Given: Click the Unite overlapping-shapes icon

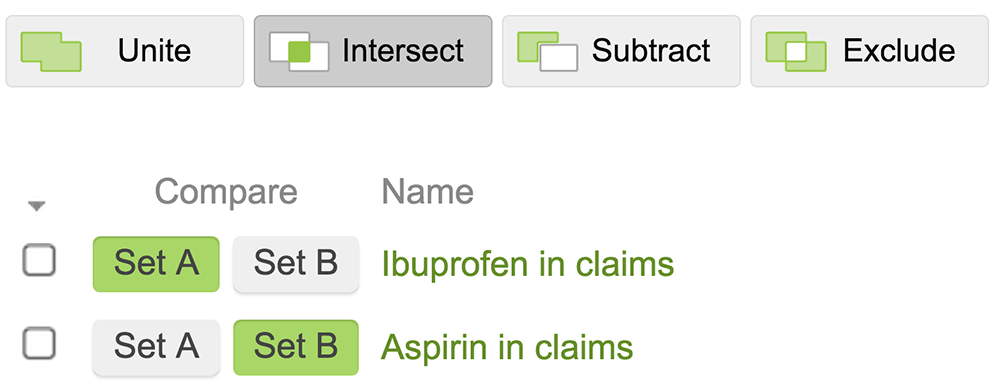Looking at the screenshot, I should (x=51, y=51).
